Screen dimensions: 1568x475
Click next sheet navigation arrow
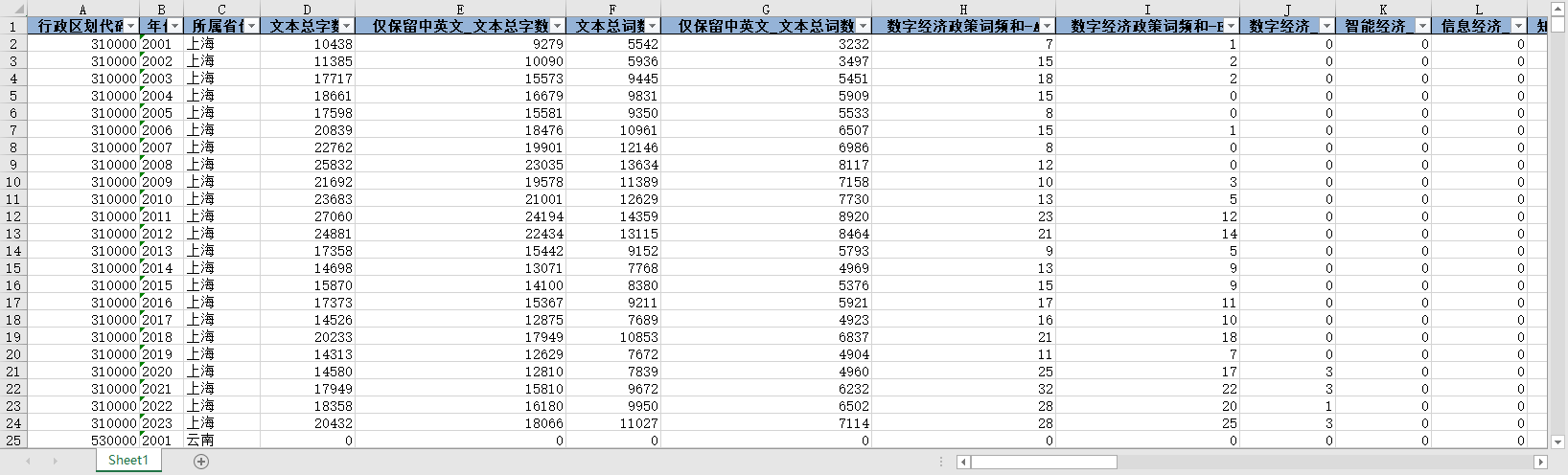[x=55, y=462]
